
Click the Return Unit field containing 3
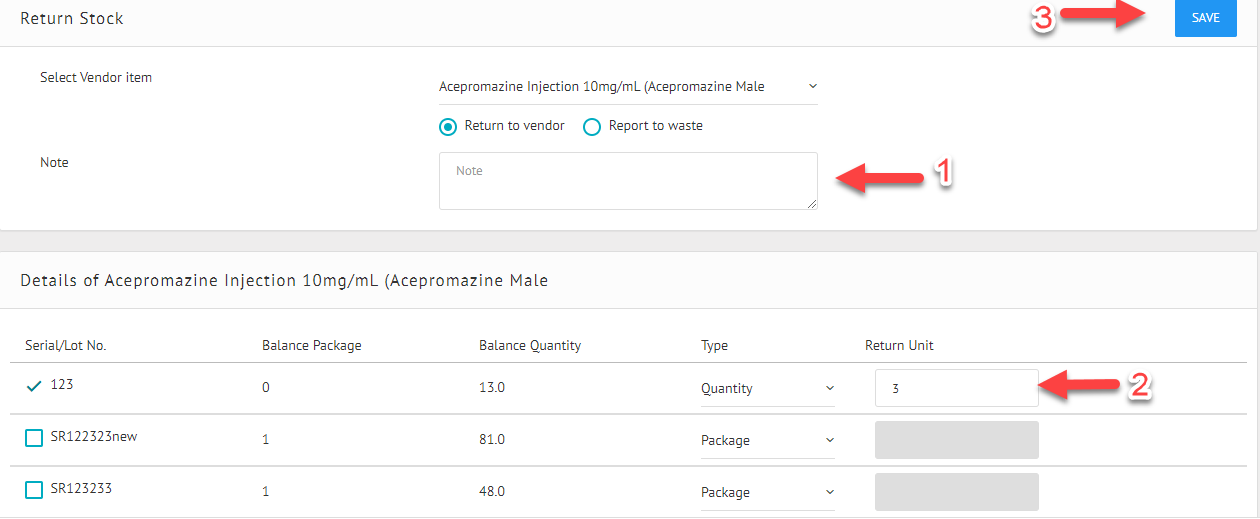(956, 388)
